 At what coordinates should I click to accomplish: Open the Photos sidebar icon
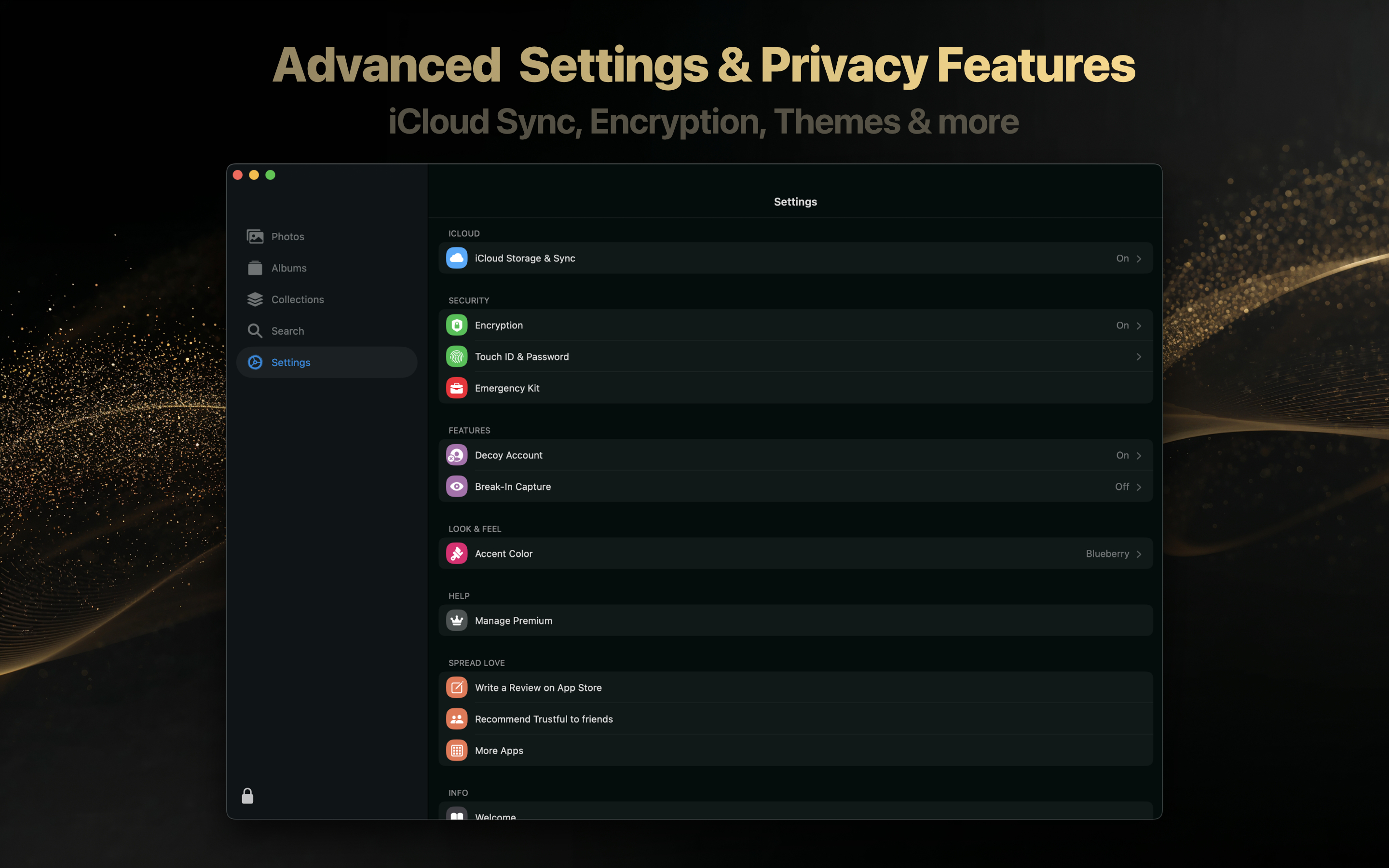[255, 236]
